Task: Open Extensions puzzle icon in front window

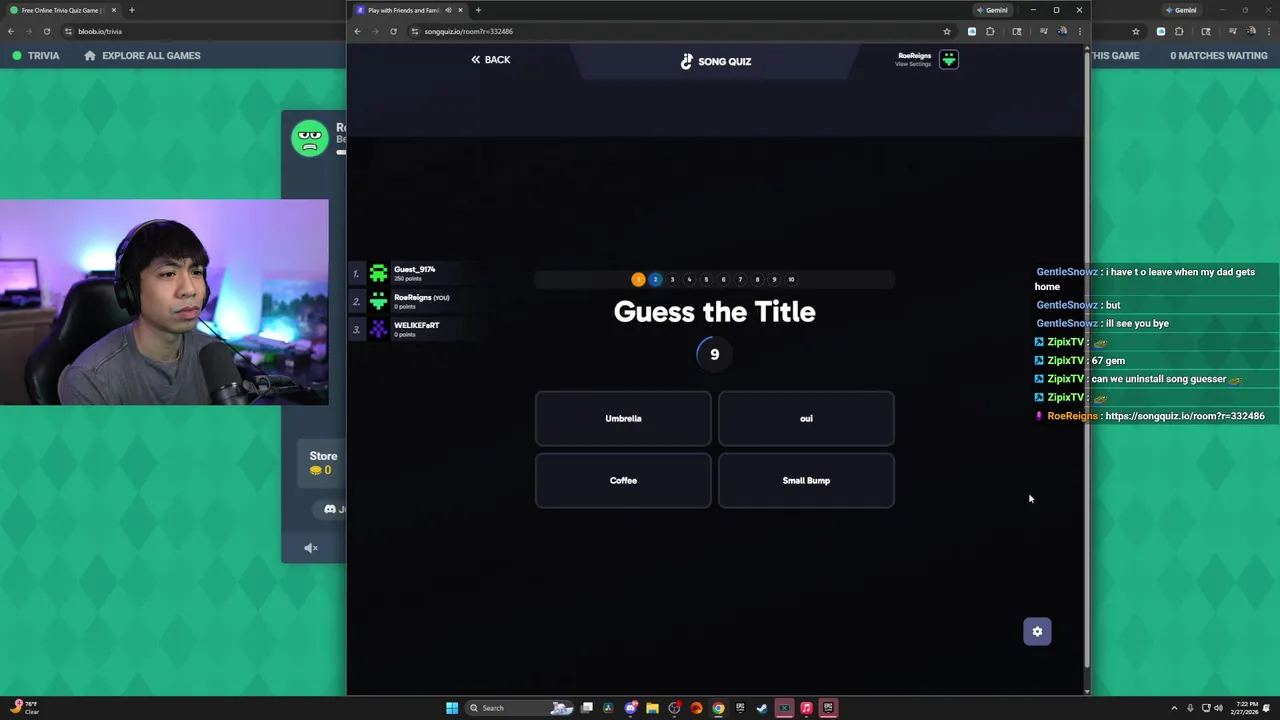Action: point(990,31)
